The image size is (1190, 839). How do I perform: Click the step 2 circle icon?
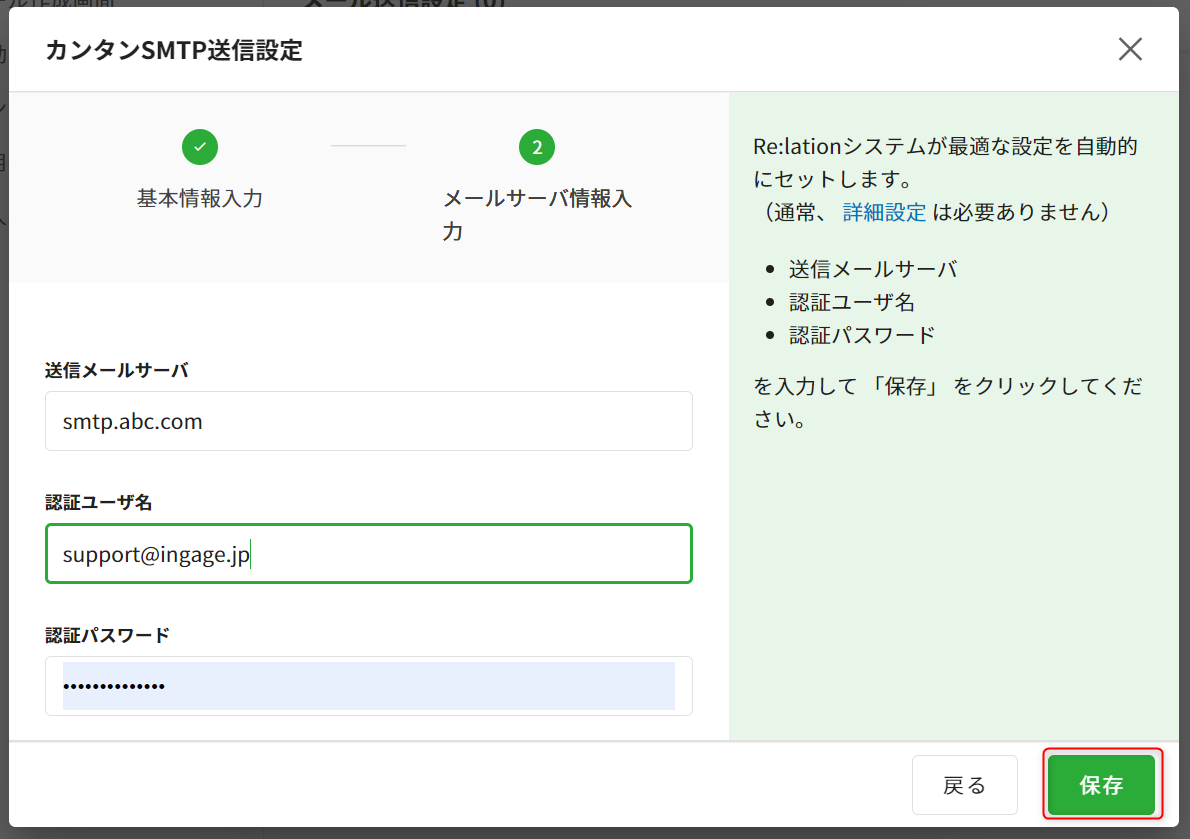pyautogui.click(x=537, y=148)
